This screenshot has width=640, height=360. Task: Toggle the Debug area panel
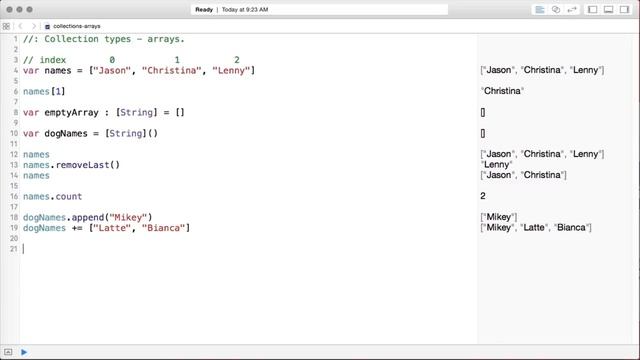(608, 9)
